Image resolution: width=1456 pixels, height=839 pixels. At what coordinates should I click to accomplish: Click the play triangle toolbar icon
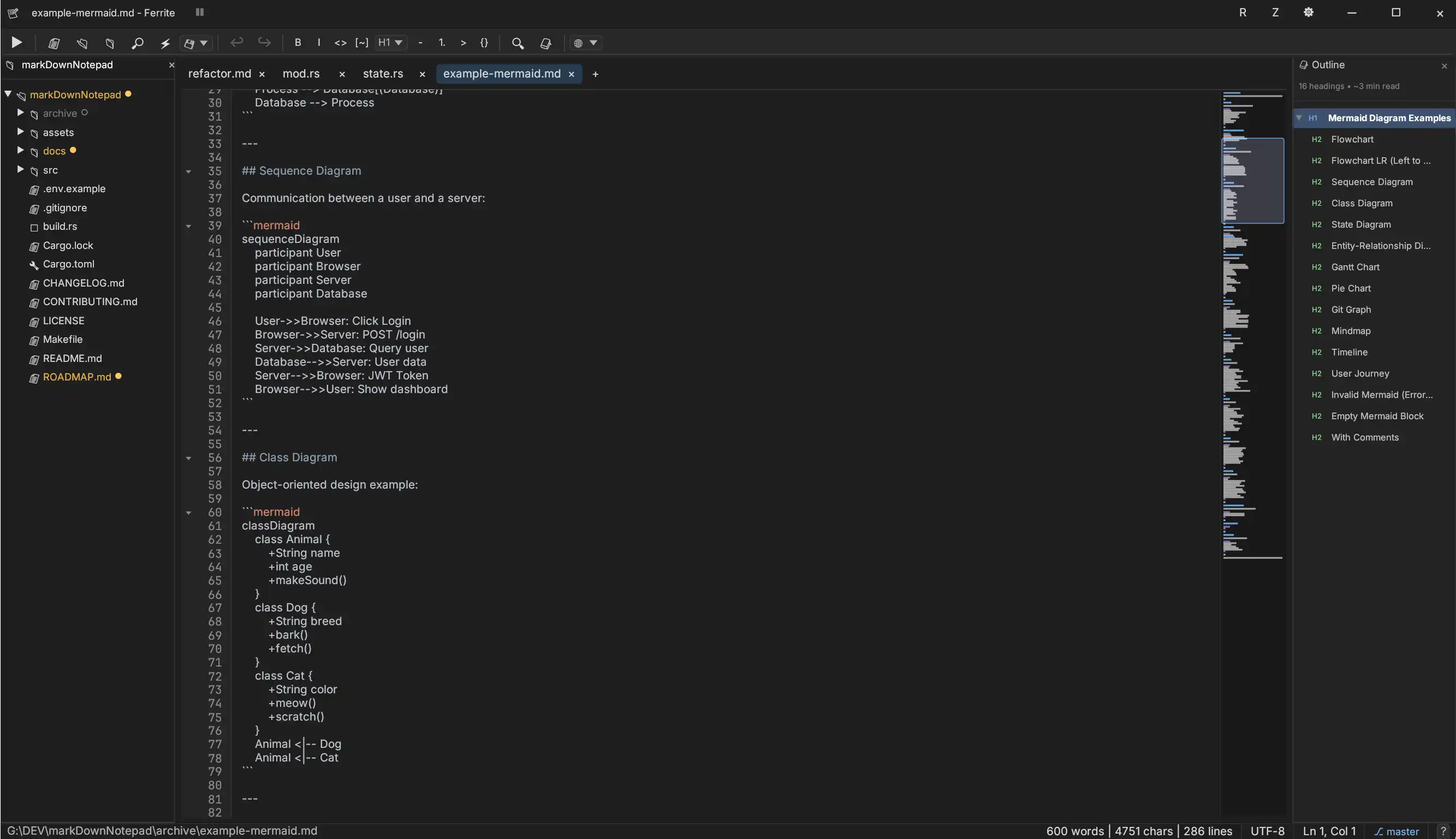[17, 43]
